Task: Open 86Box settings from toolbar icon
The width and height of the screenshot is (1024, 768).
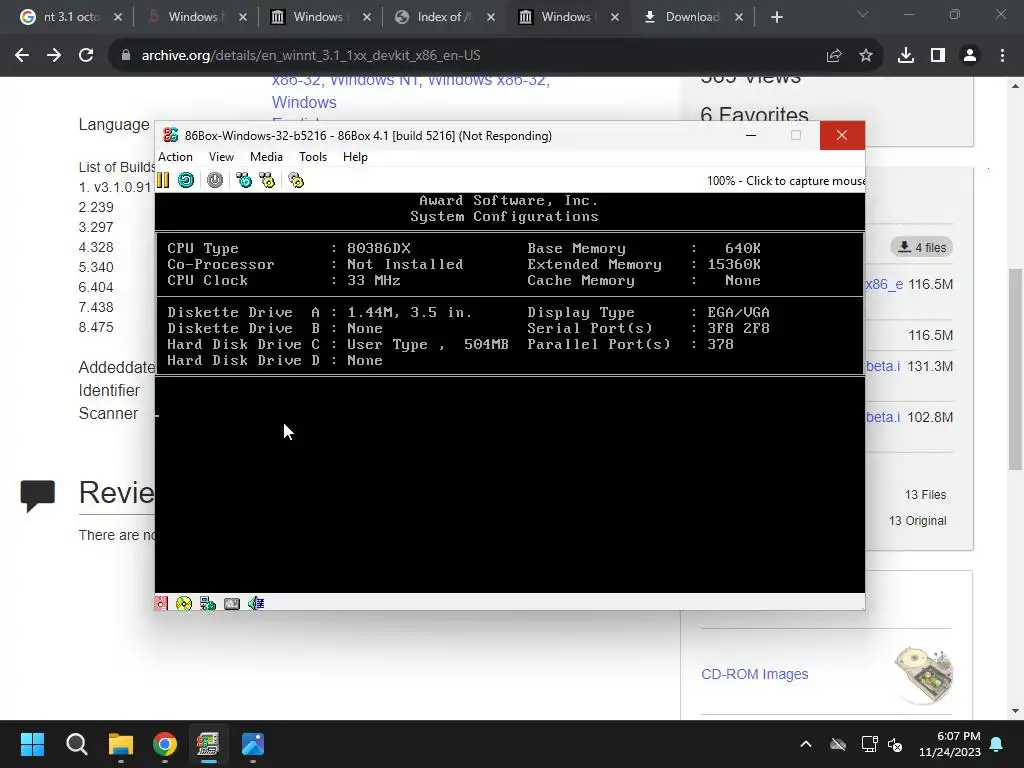Action: (296, 180)
